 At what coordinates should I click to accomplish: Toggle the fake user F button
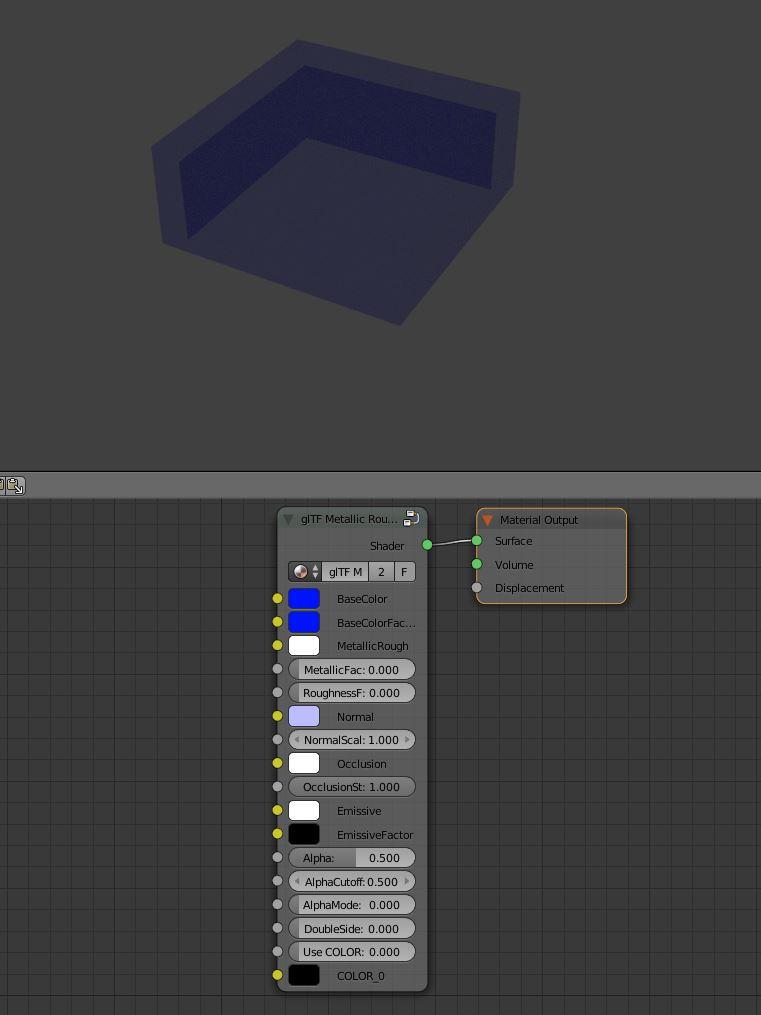[404, 572]
